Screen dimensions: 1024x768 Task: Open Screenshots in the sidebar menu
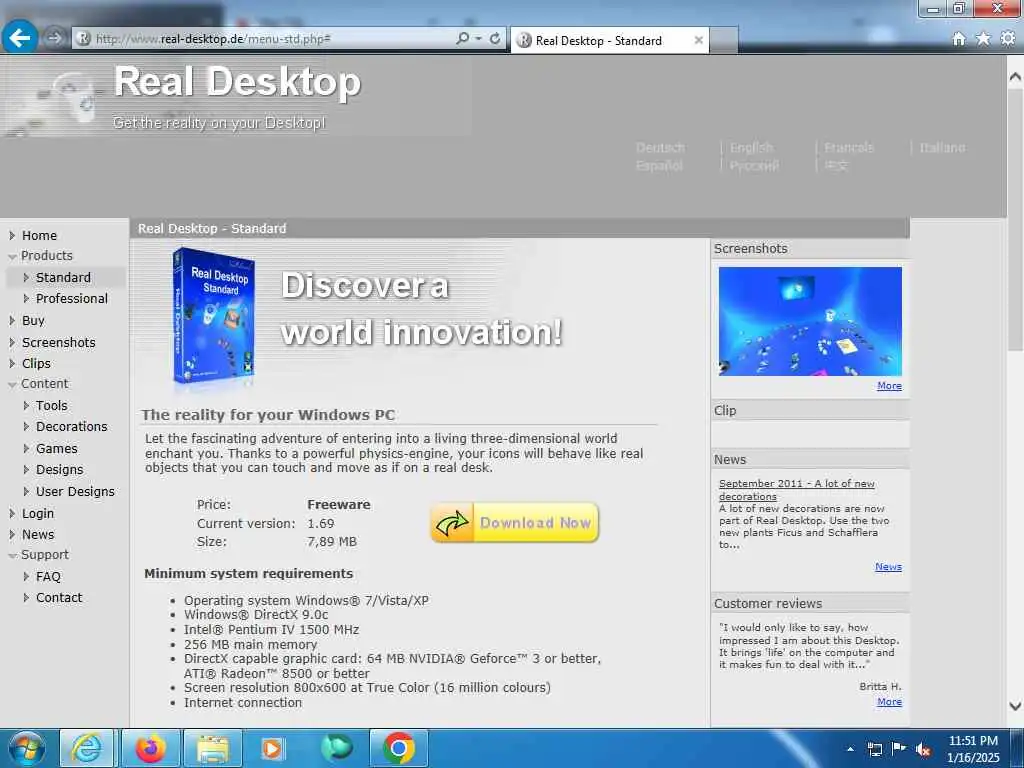(58, 343)
